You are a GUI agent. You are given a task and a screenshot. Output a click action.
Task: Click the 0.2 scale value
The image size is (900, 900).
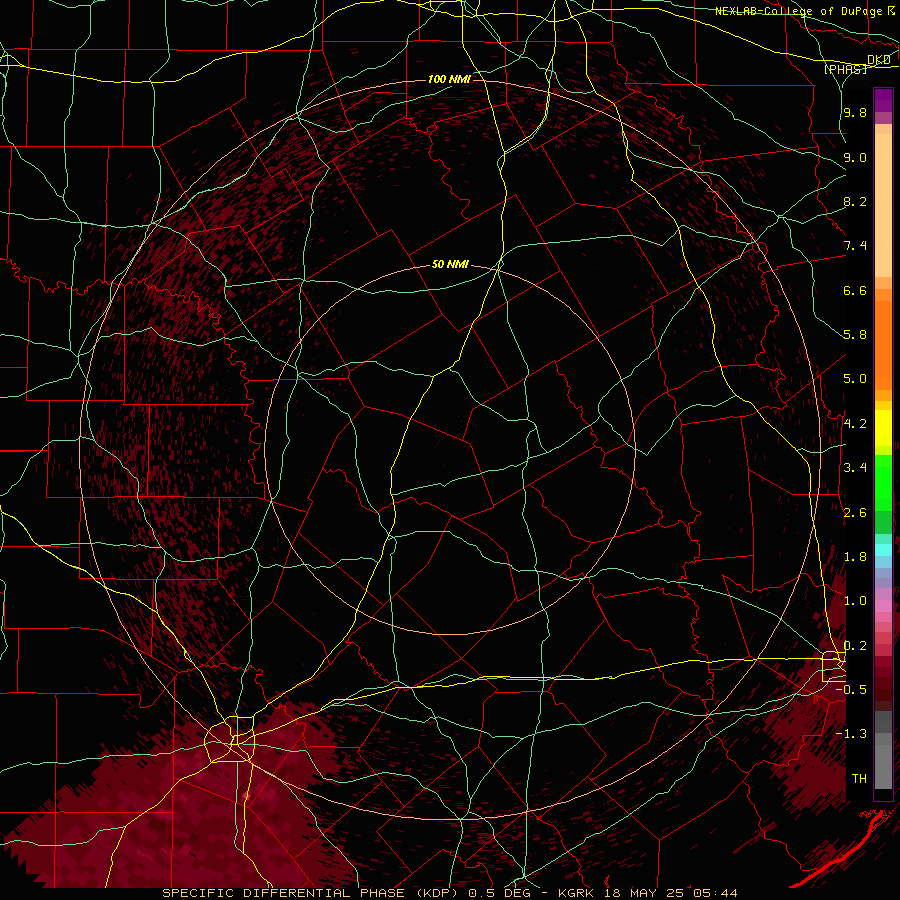855,646
